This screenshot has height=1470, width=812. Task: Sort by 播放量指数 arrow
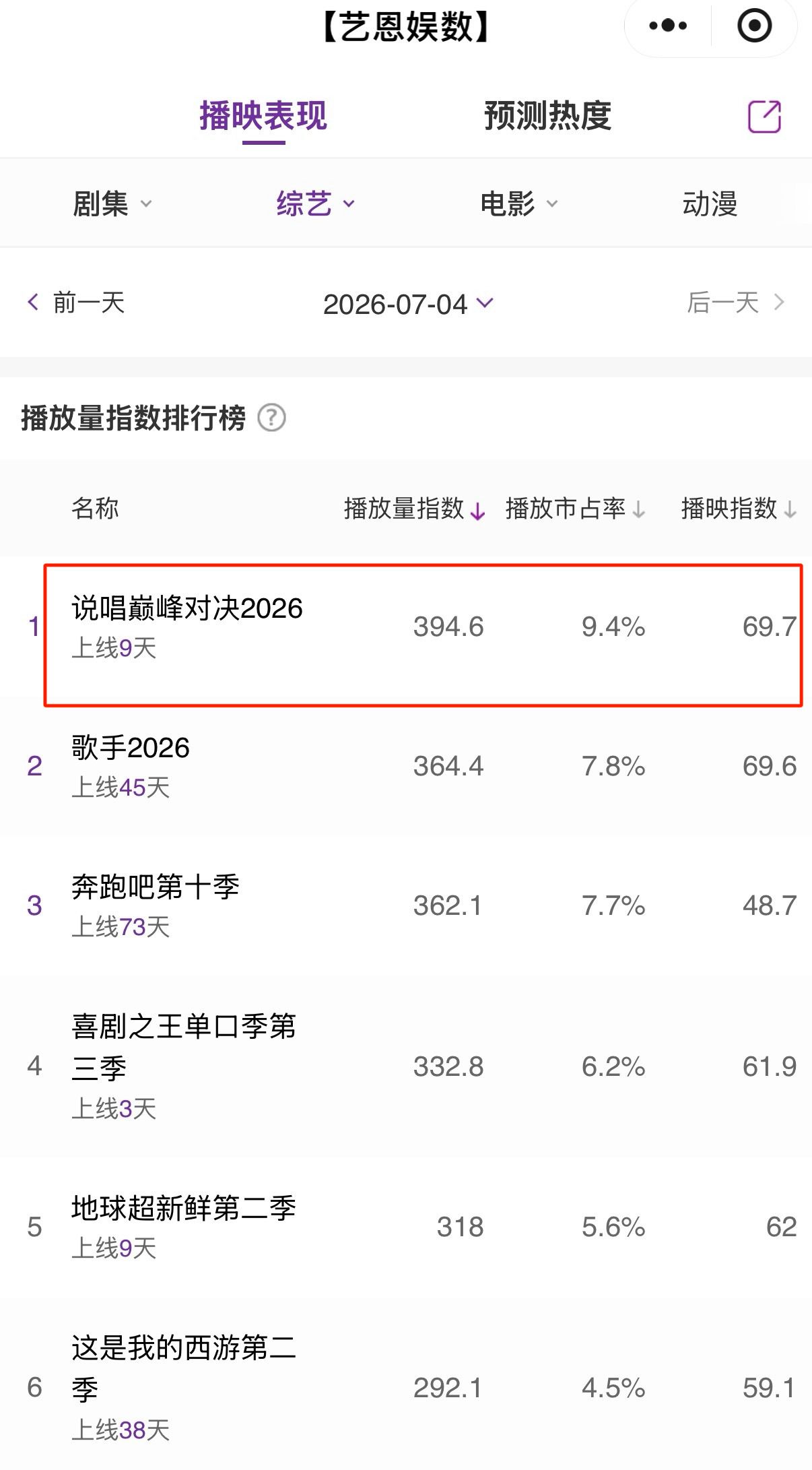[x=477, y=511]
